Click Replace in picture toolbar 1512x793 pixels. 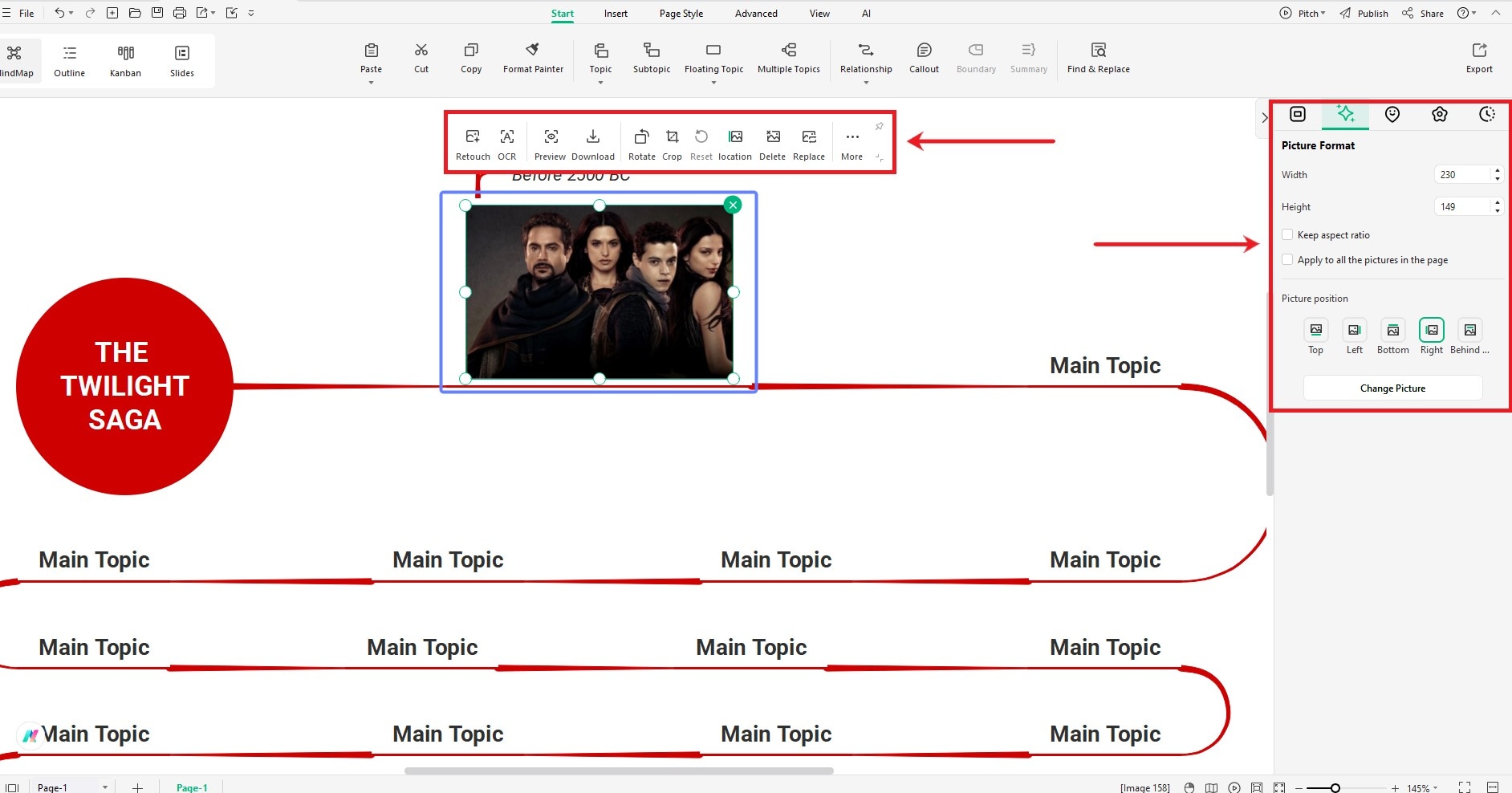point(809,144)
